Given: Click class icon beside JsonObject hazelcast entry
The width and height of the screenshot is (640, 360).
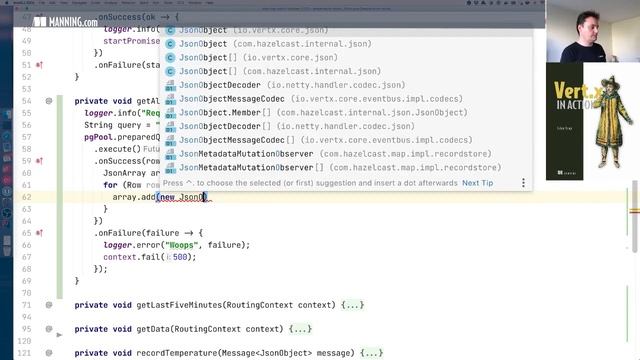Looking at the screenshot, I should 170,44.
